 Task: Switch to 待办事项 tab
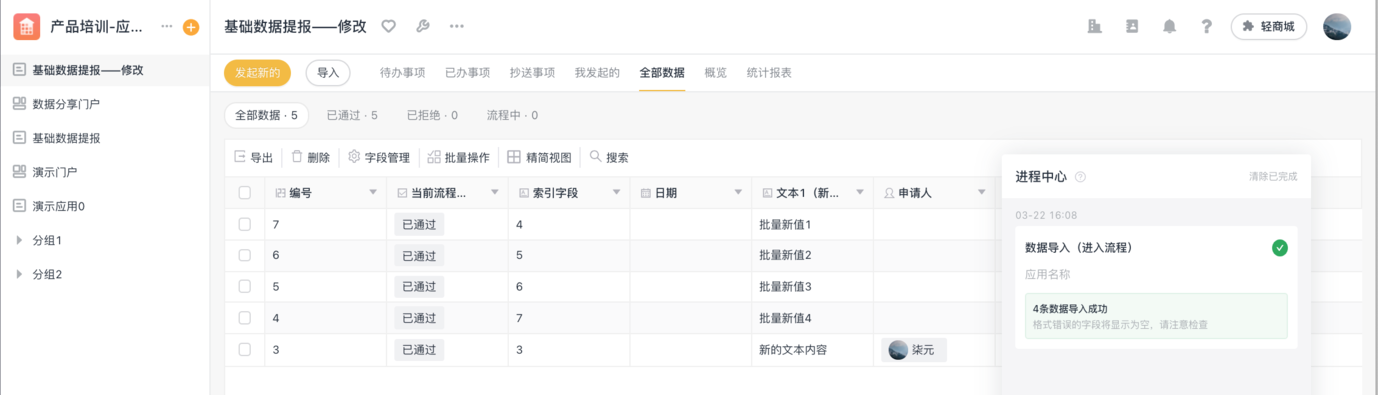click(x=403, y=73)
